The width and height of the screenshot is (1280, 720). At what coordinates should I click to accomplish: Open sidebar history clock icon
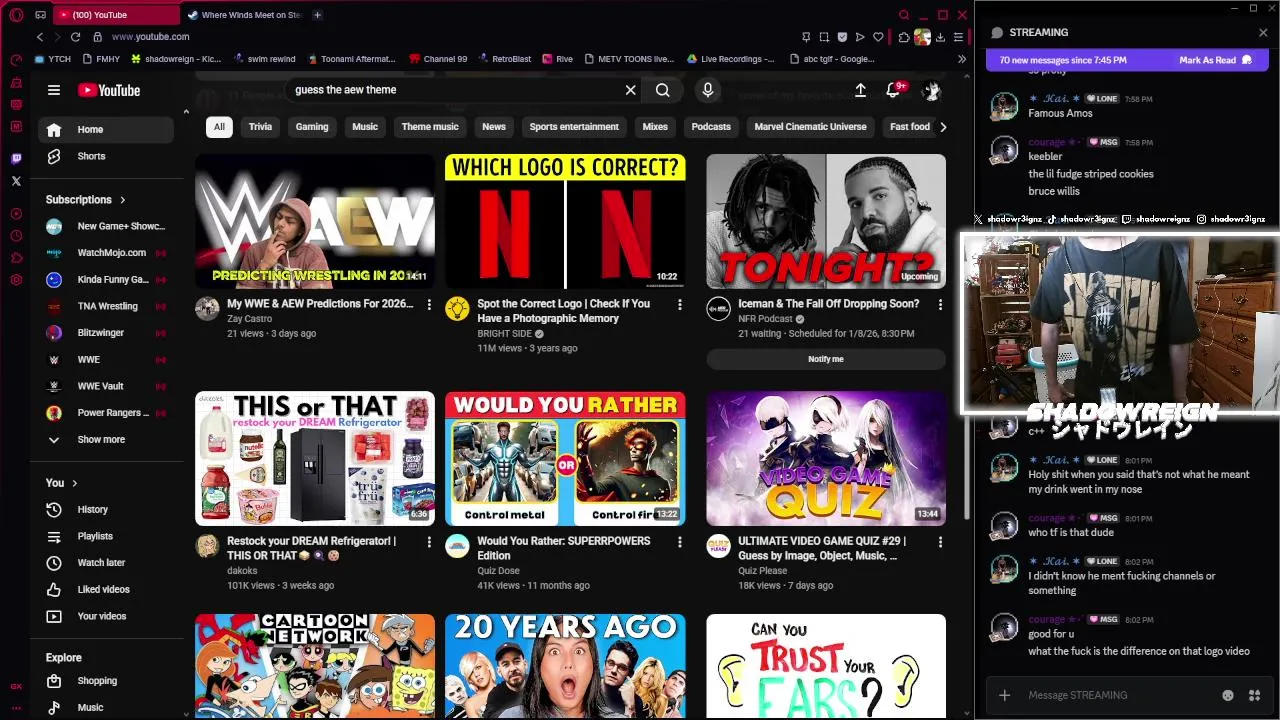click(x=16, y=236)
